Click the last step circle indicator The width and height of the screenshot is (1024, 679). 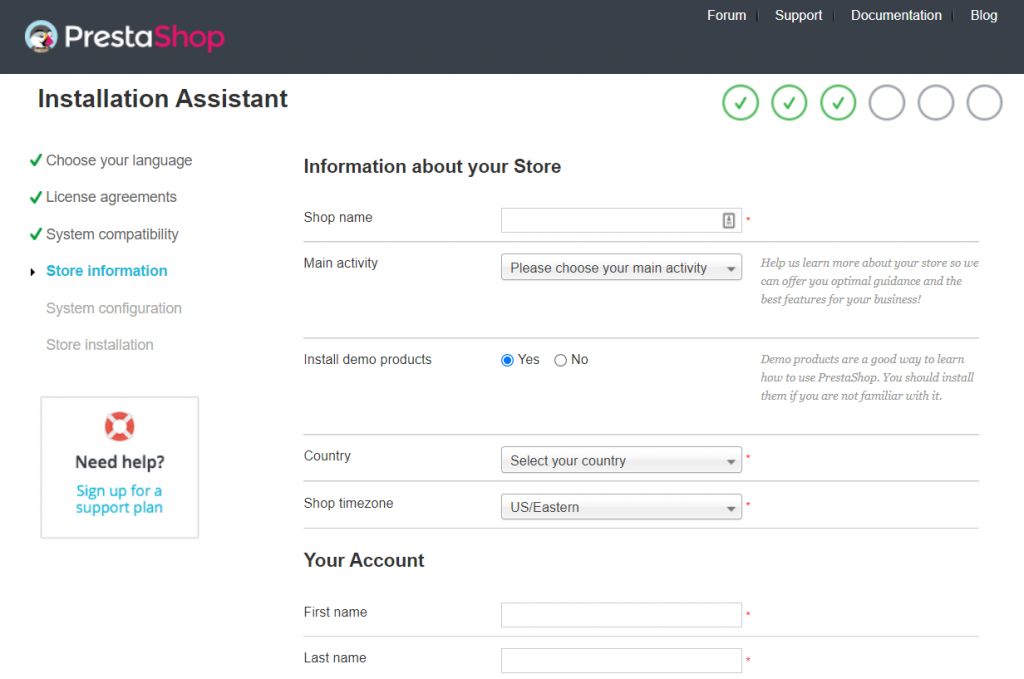984,102
